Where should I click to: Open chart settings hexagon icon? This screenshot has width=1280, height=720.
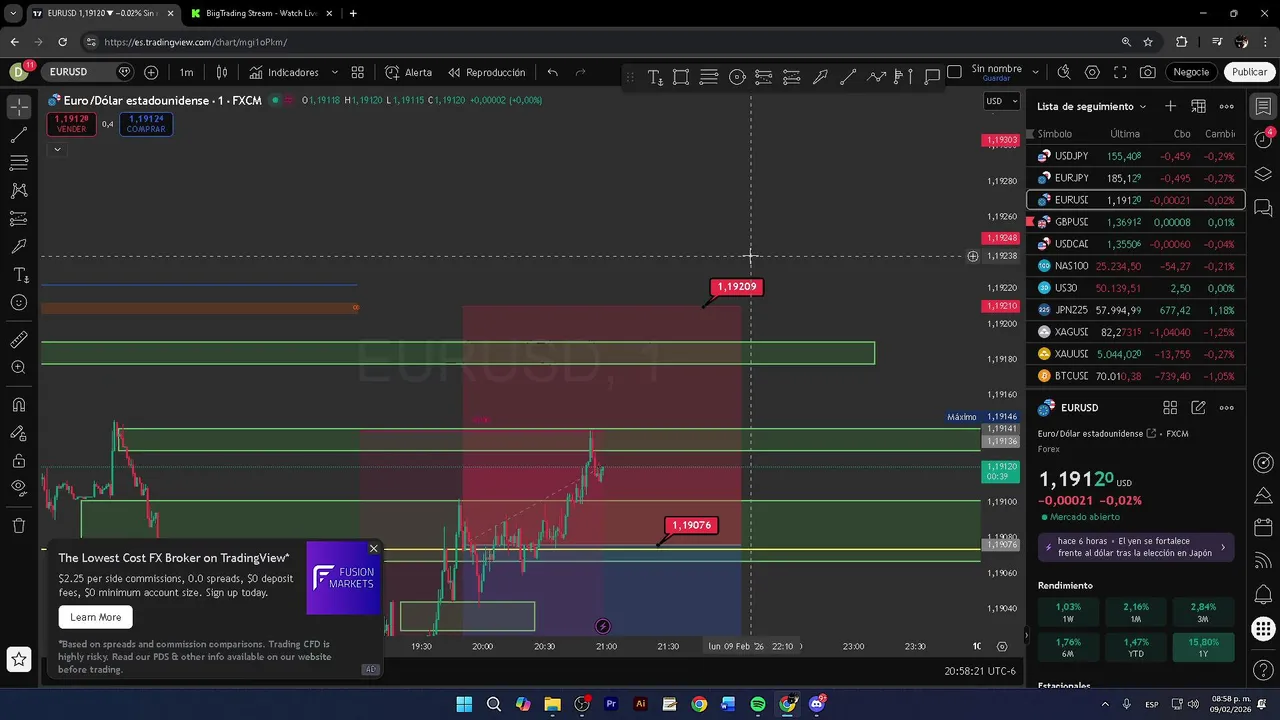(1092, 72)
